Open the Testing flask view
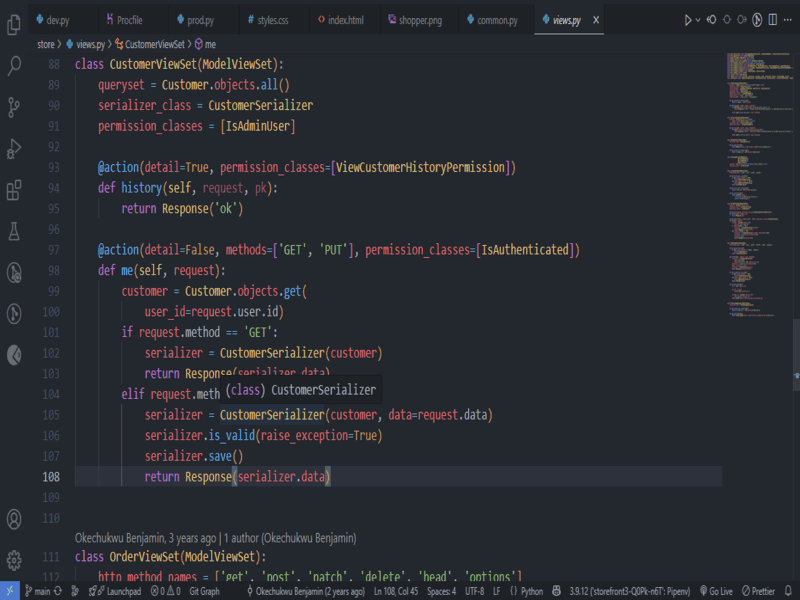Image resolution: width=800 pixels, height=600 pixels. tap(15, 231)
